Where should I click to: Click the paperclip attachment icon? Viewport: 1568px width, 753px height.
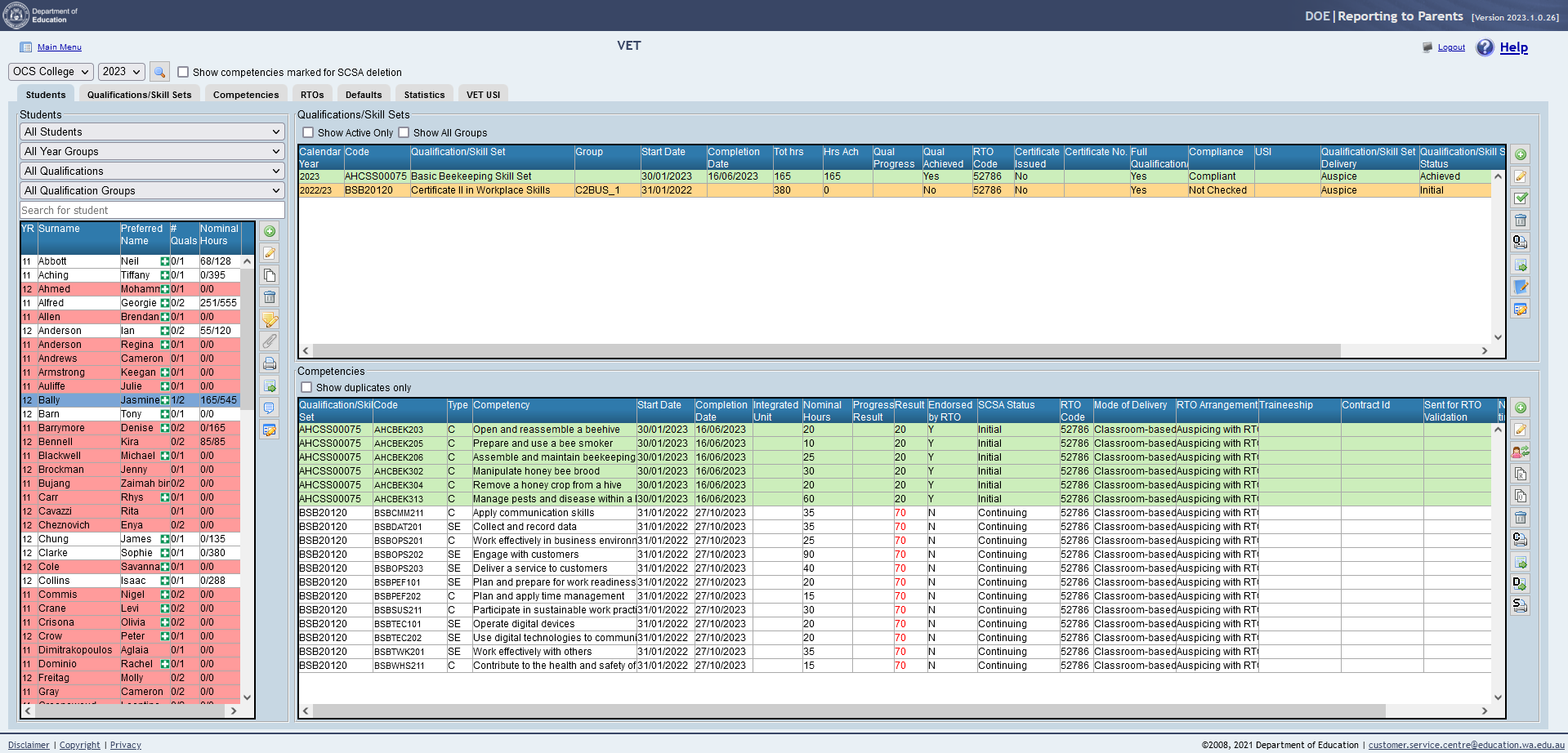click(x=270, y=341)
